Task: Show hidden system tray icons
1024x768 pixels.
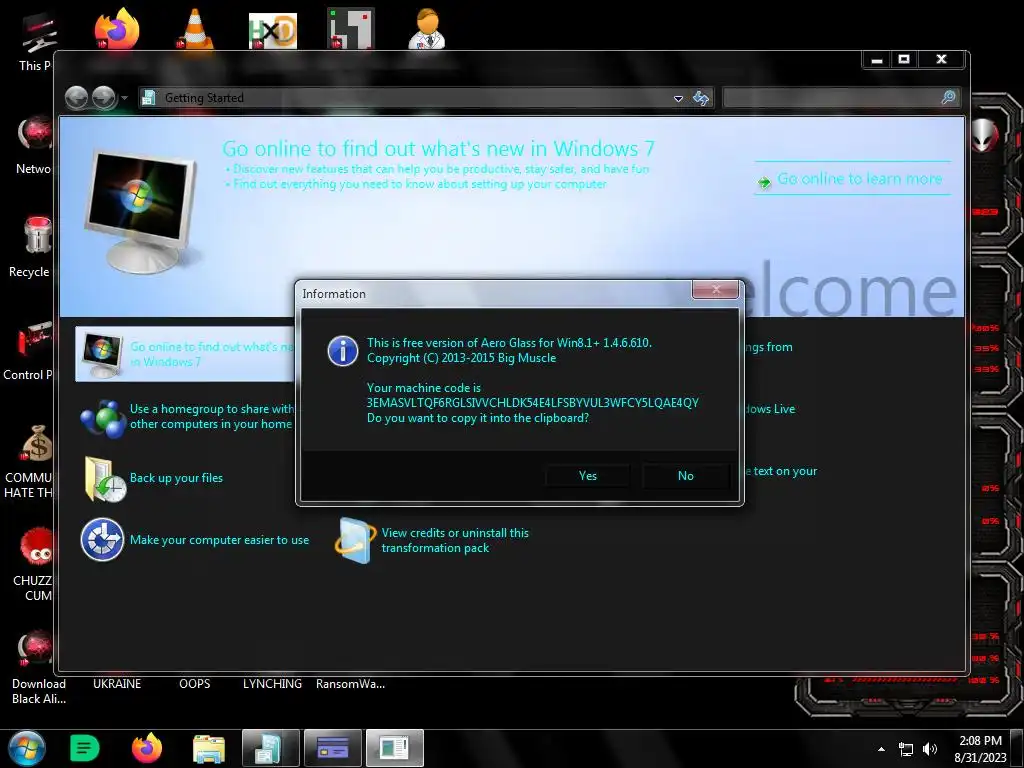Action: tap(881, 749)
